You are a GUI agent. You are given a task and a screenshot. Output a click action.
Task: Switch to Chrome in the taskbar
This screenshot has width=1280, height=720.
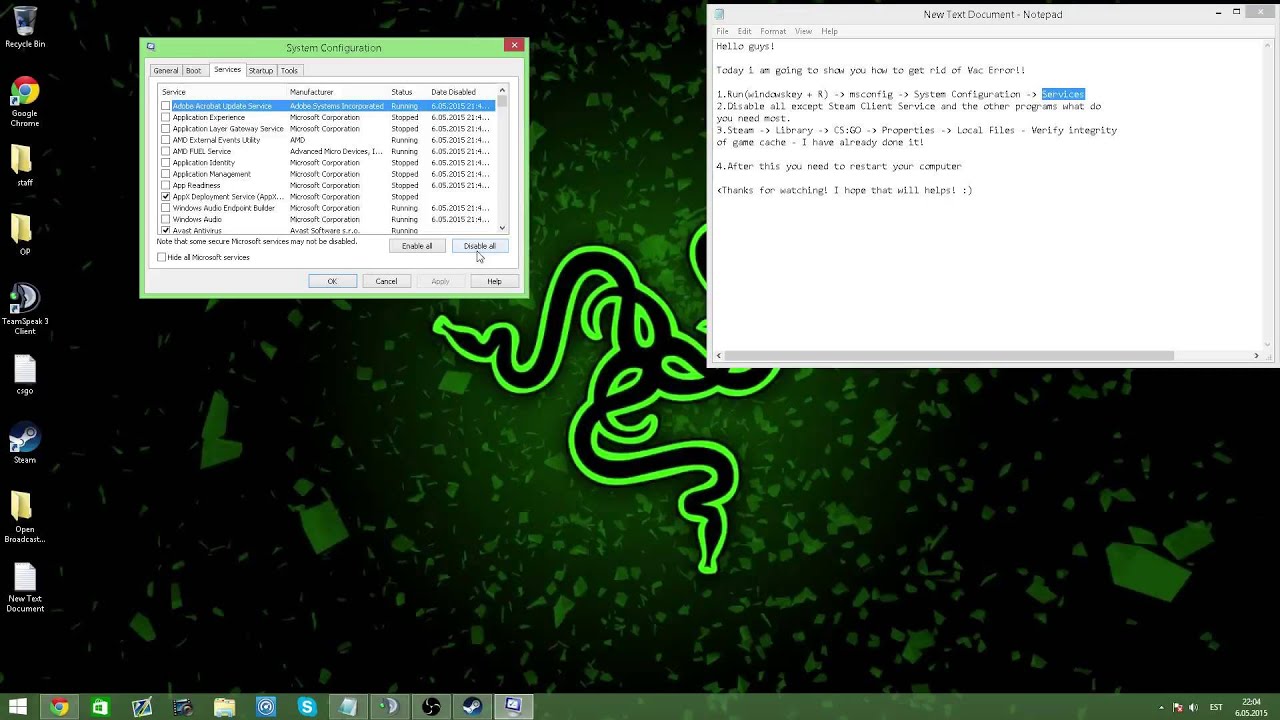pyautogui.click(x=59, y=707)
